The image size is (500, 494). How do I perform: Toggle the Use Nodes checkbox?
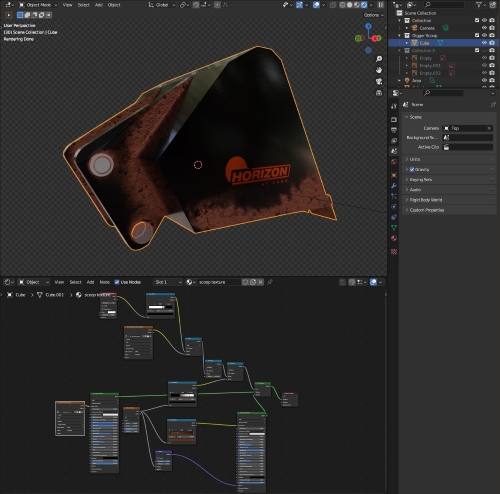coord(117,282)
